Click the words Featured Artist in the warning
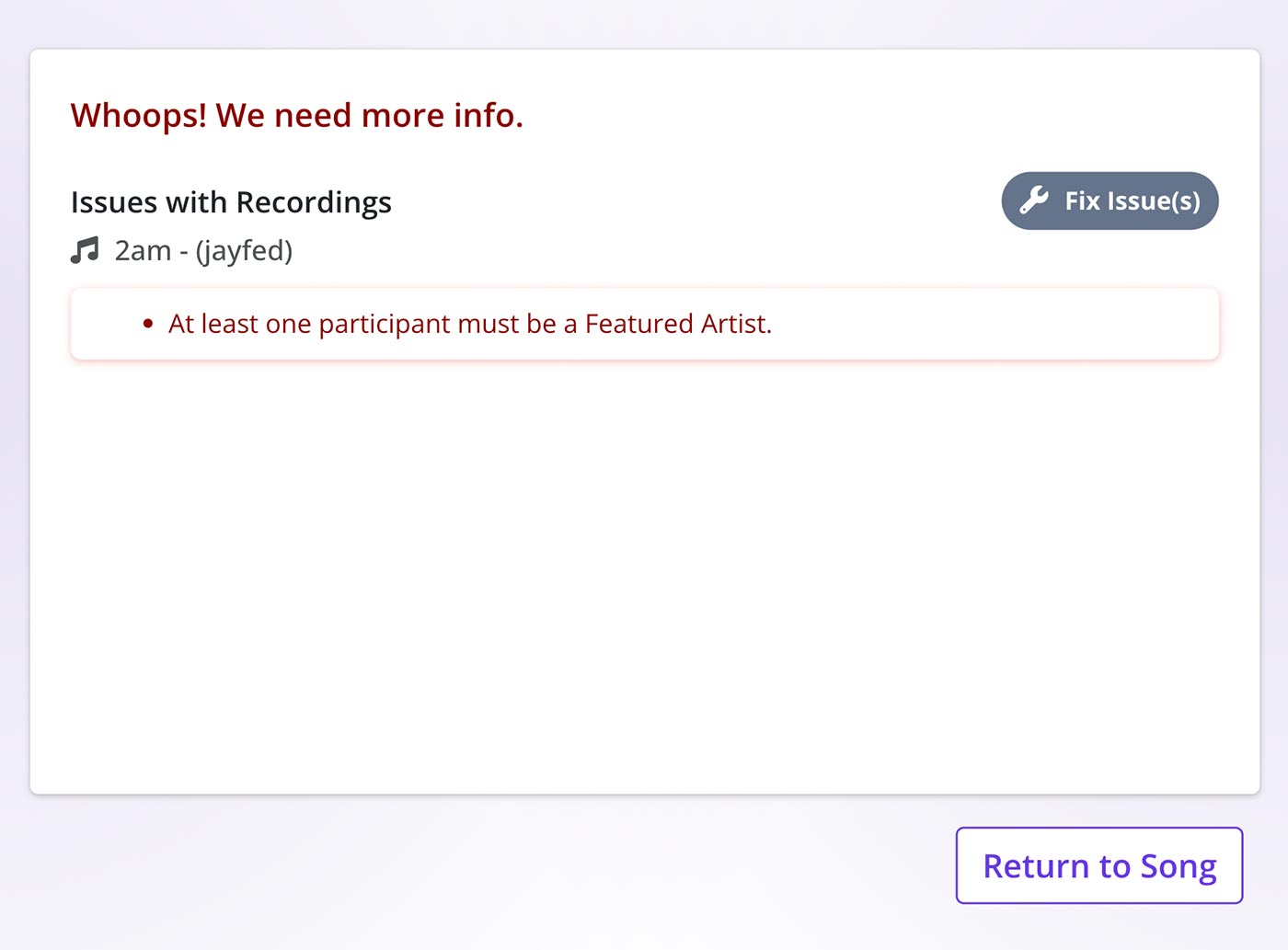 click(676, 324)
